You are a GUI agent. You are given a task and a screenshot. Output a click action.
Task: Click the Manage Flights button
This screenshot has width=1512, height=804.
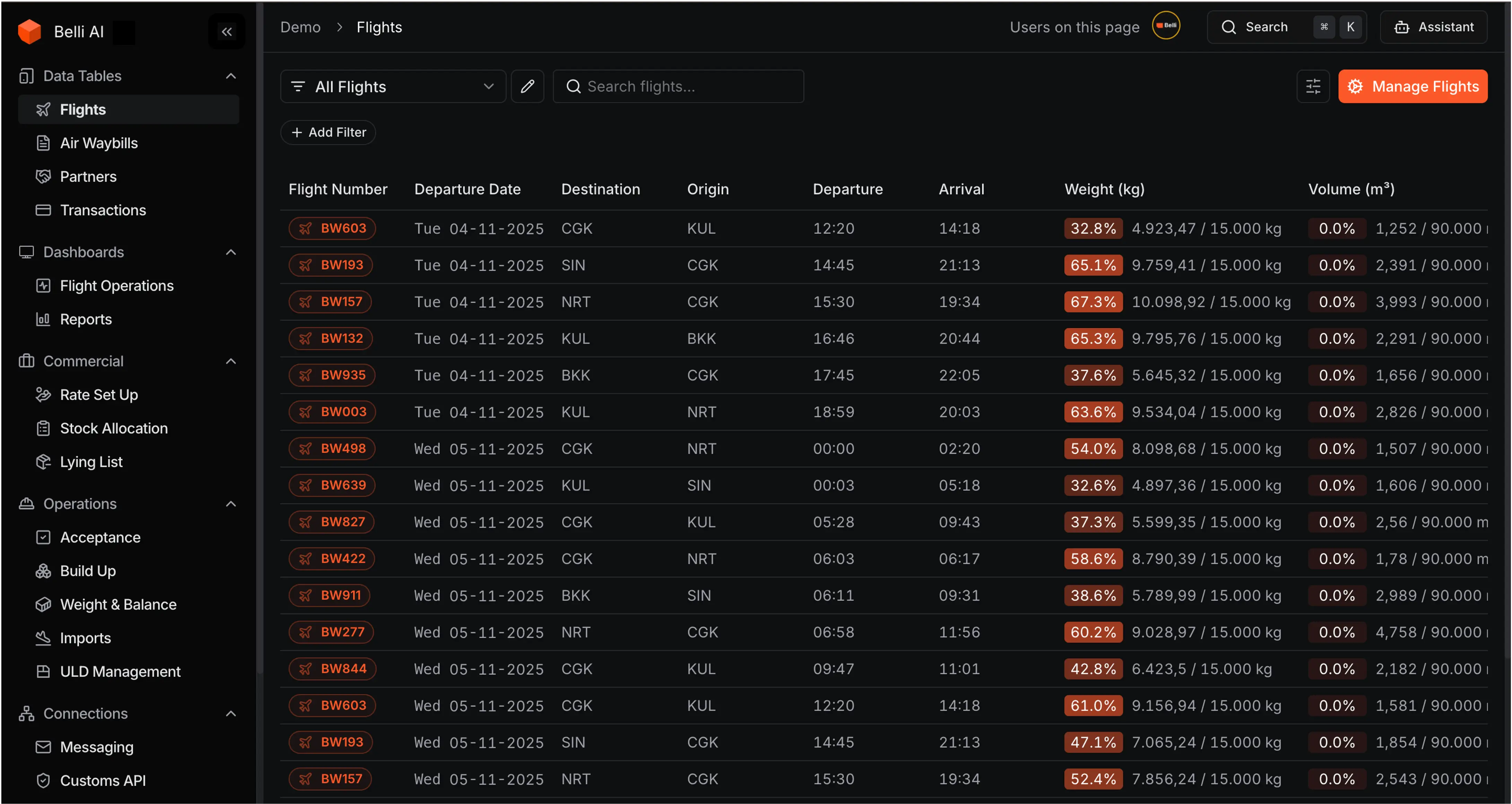point(1412,86)
